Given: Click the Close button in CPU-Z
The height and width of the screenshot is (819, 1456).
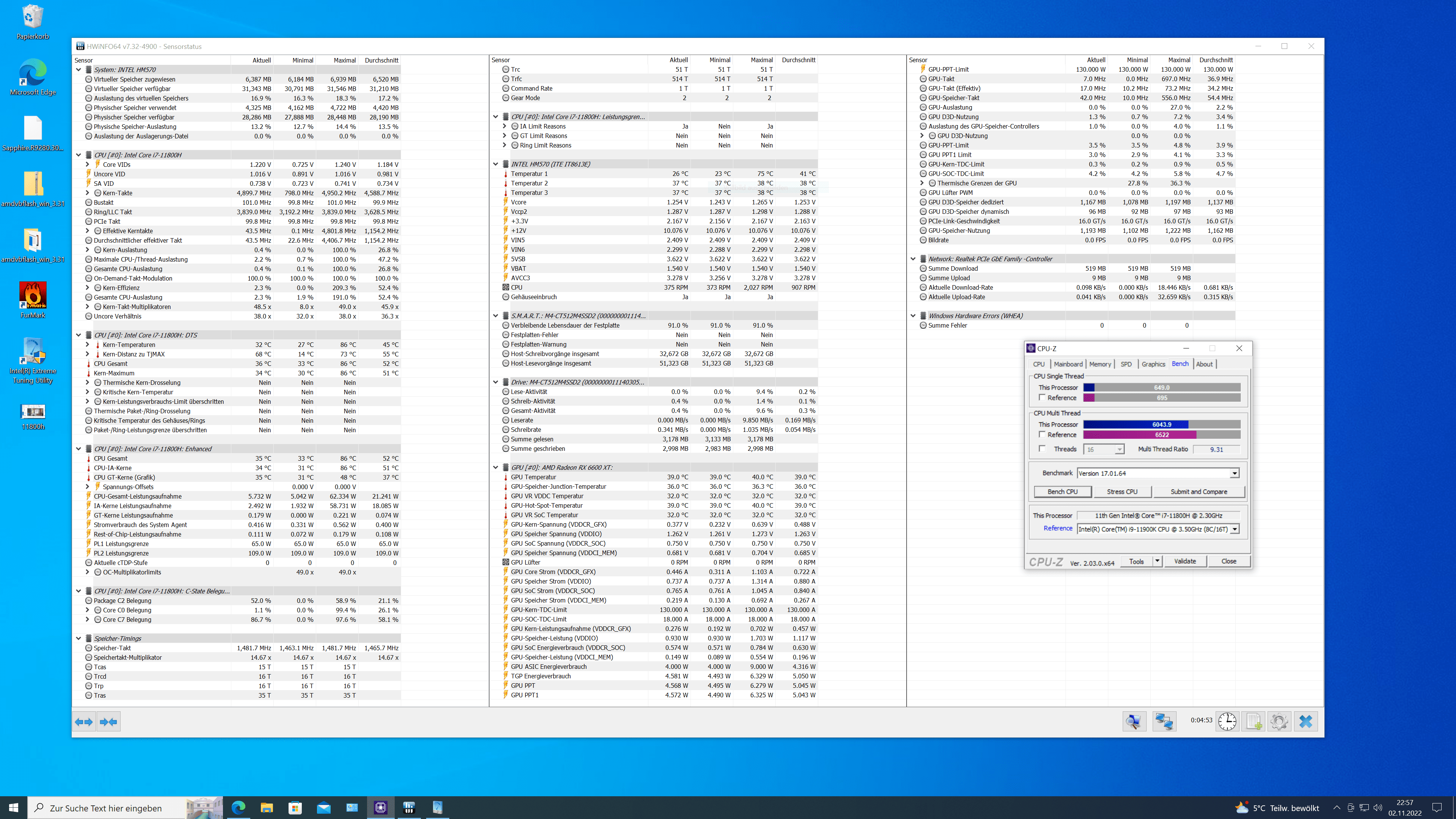Looking at the screenshot, I should point(1229,561).
